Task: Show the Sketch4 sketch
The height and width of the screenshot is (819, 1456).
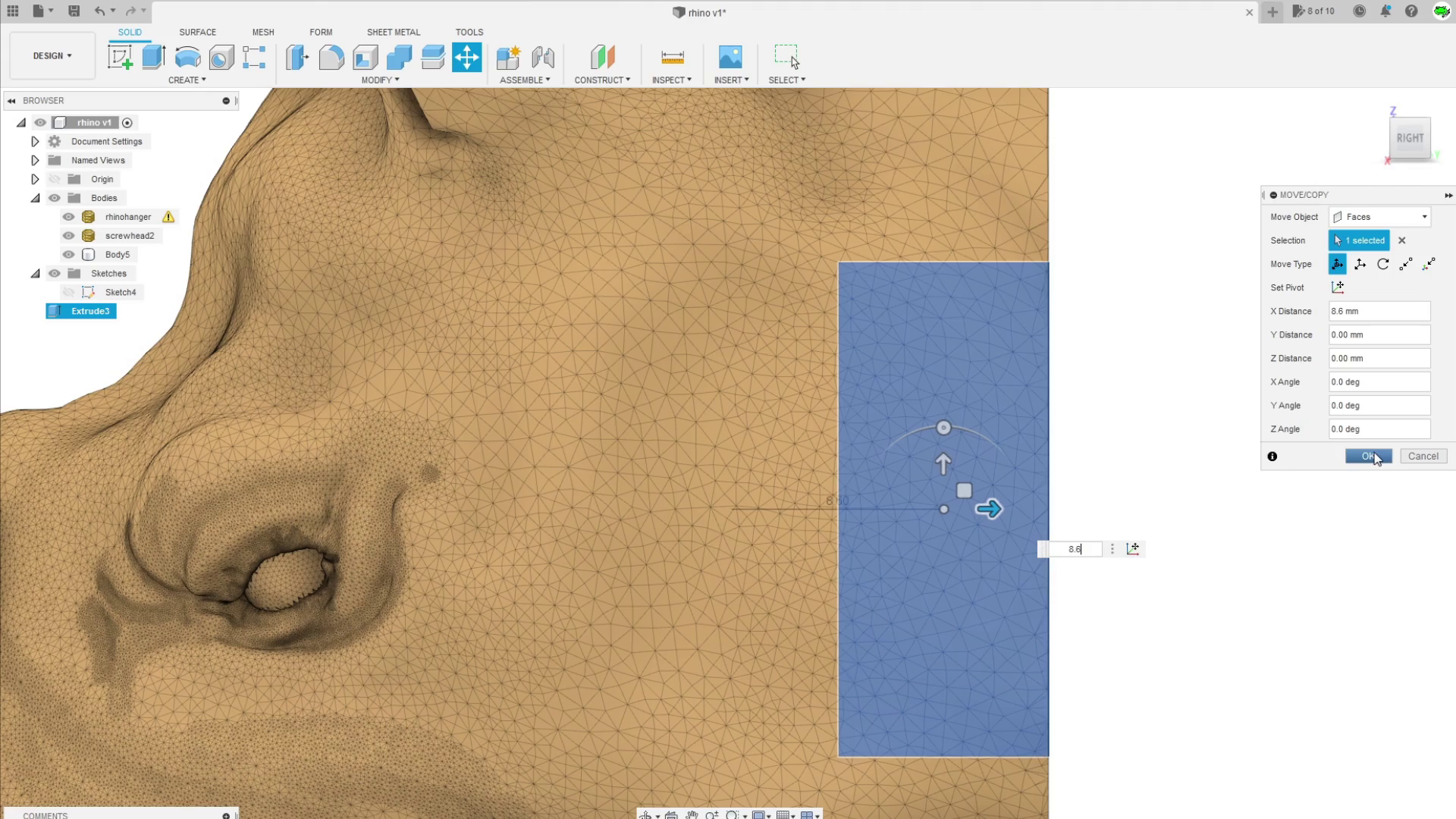Action: click(x=68, y=292)
